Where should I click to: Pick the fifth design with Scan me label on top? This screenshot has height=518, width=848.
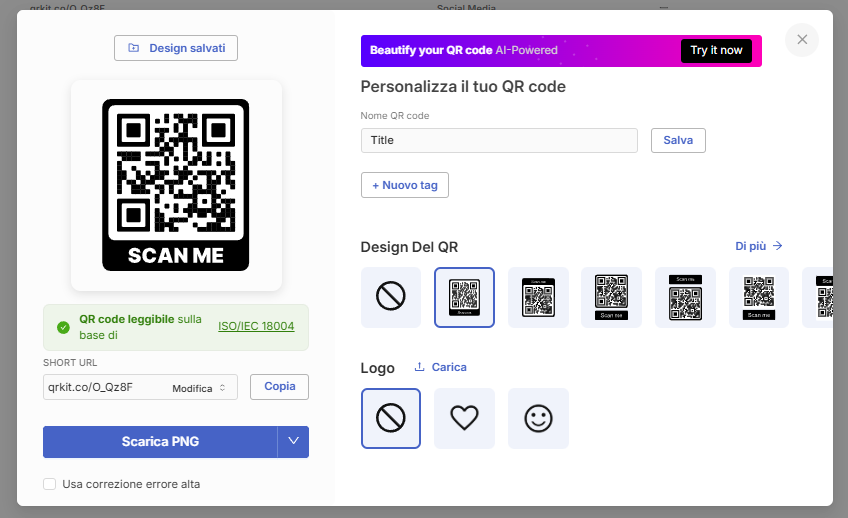click(x=685, y=297)
